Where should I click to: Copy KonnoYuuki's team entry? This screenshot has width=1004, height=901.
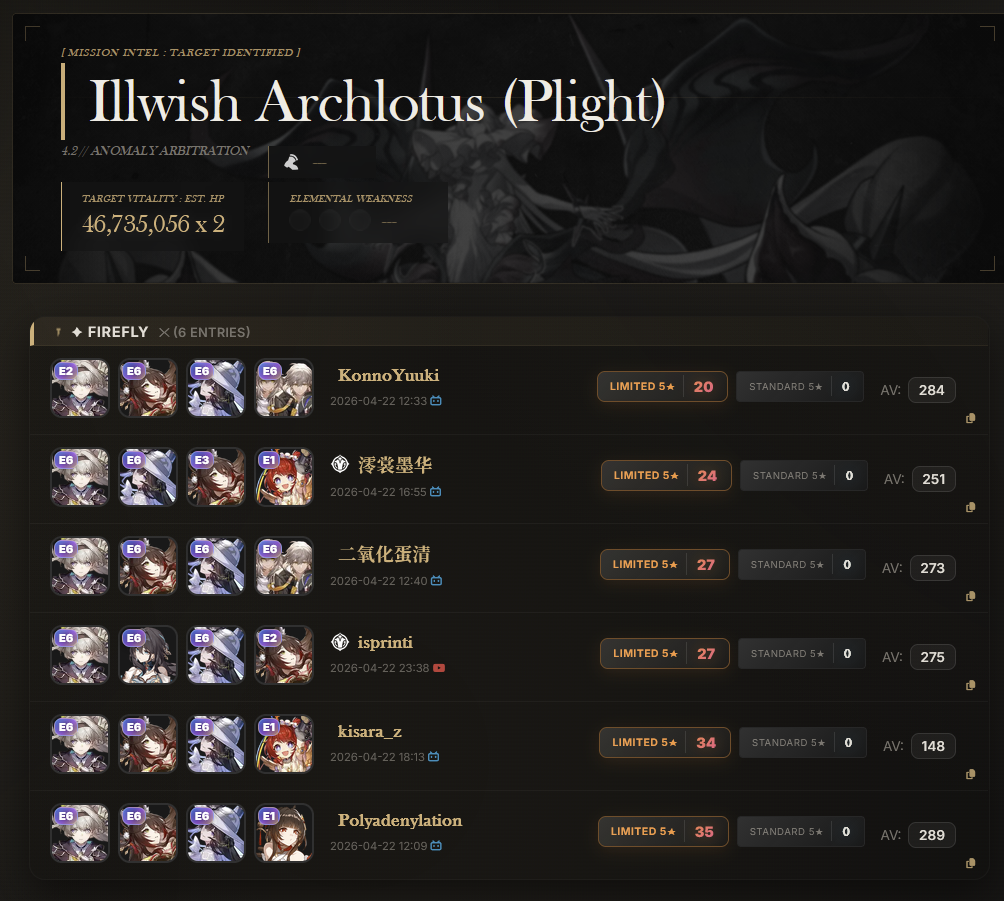[x=970, y=418]
